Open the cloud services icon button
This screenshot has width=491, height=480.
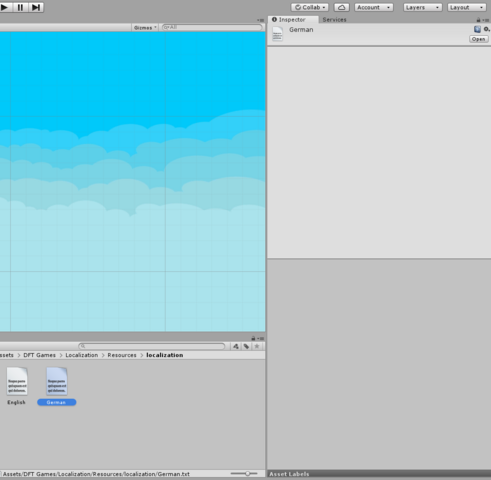click(341, 7)
